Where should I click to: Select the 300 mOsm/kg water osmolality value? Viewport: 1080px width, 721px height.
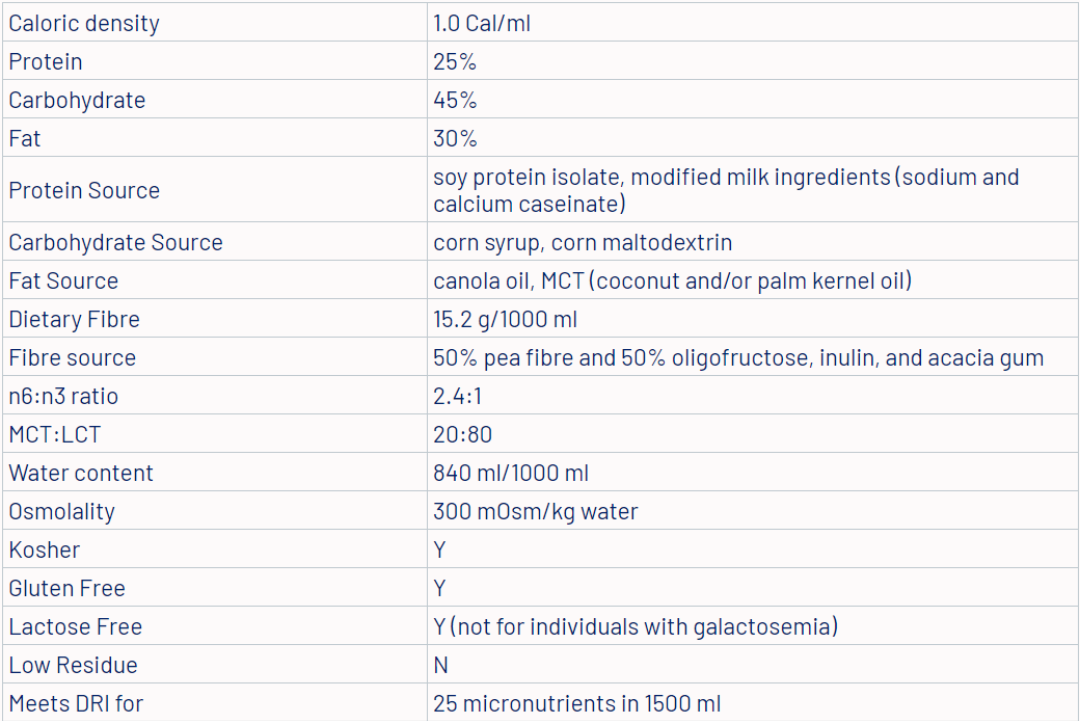(x=535, y=512)
